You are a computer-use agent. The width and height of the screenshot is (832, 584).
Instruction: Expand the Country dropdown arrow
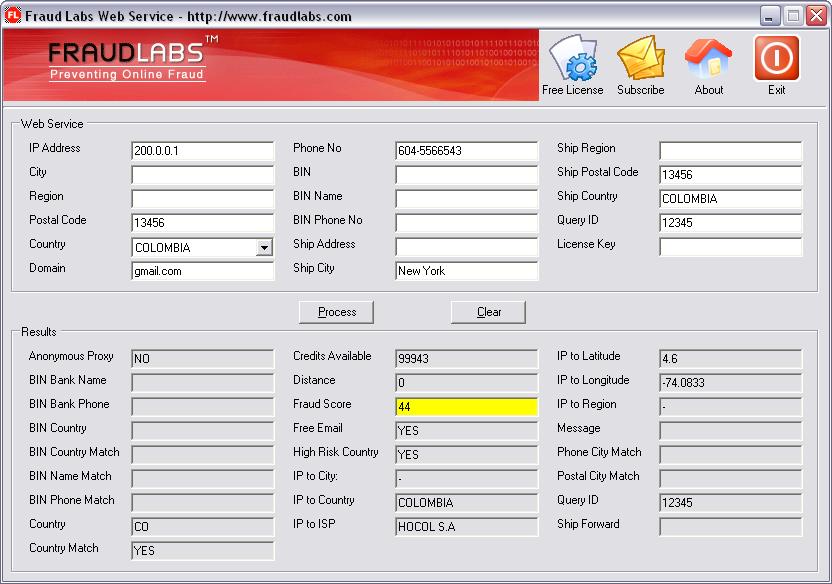264,247
